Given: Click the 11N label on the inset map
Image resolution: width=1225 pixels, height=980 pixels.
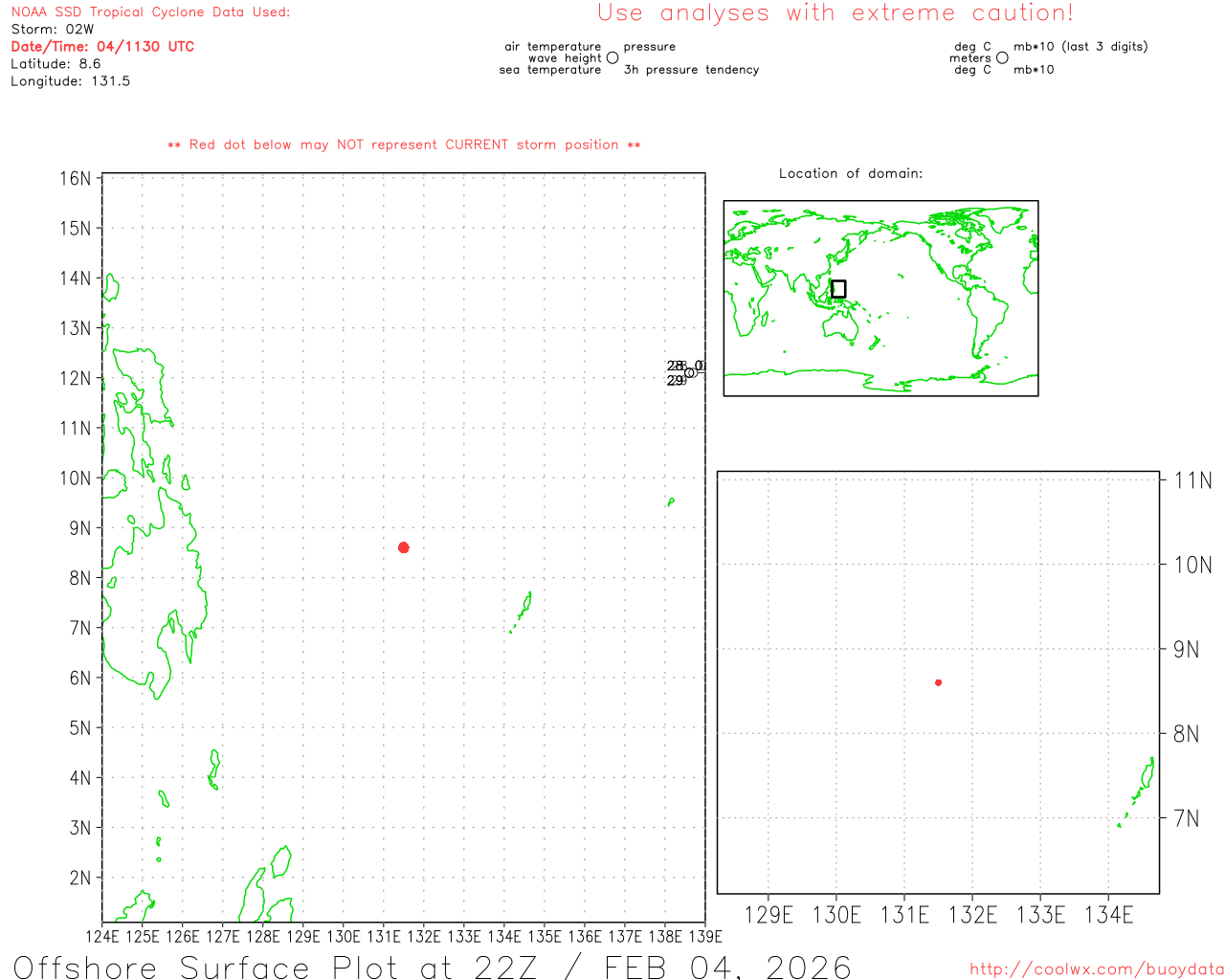Looking at the screenshot, I should (x=1192, y=480).
